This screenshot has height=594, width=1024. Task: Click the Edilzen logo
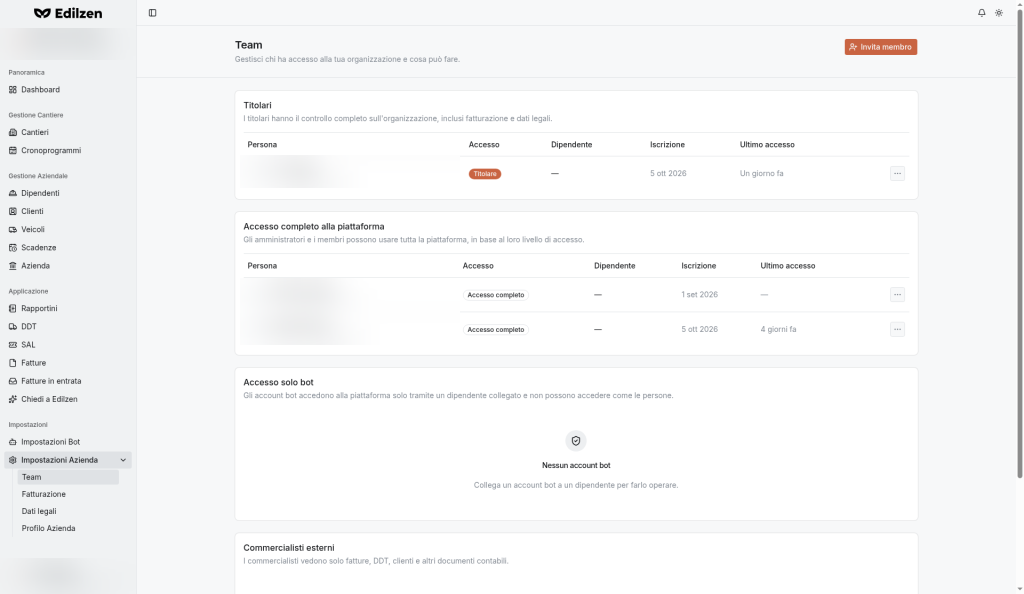pyautogui.click(x=68, y=13)
